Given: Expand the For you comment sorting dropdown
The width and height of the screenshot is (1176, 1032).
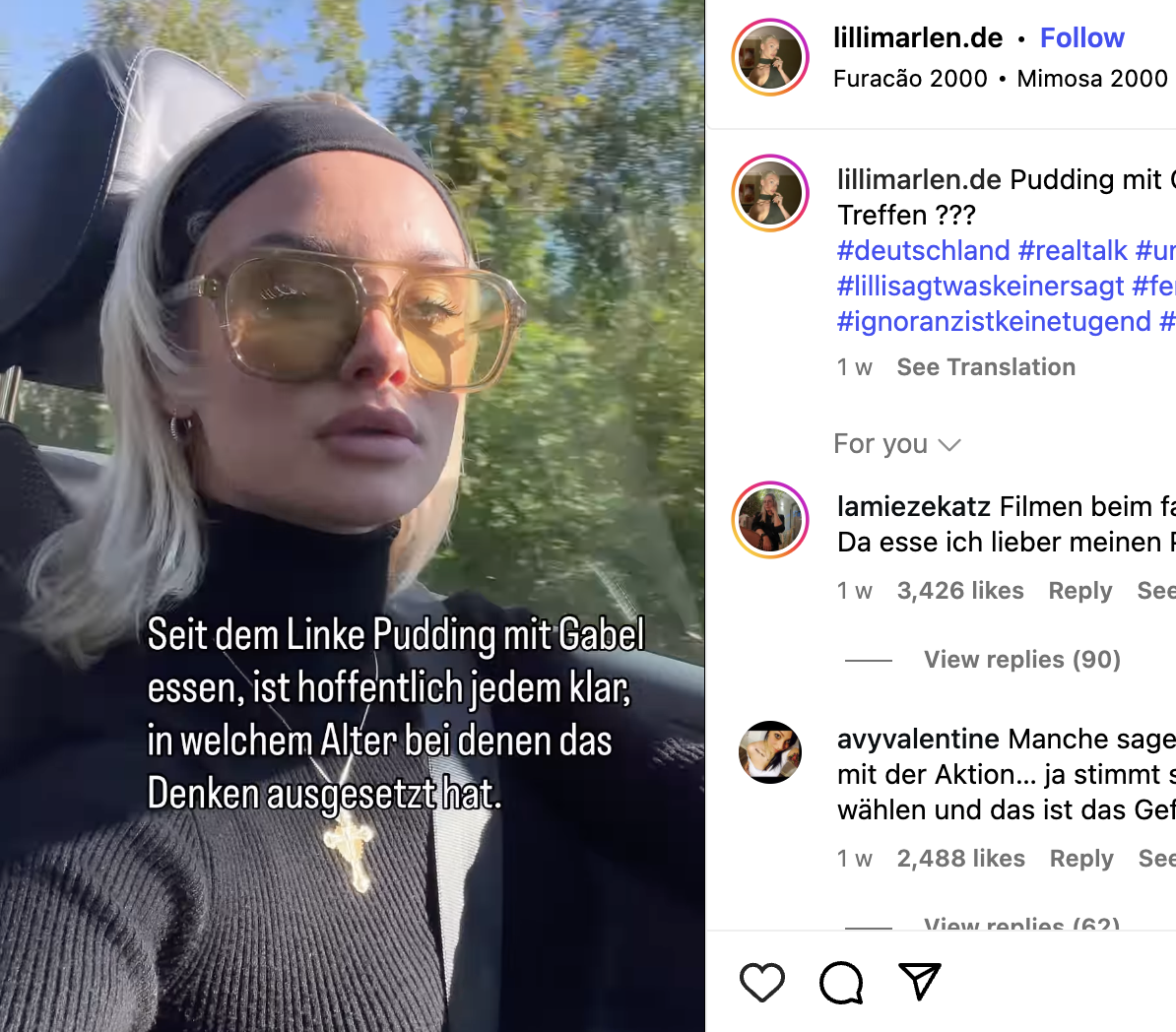Looking at the screenshot, I should (x=897, y=444).
